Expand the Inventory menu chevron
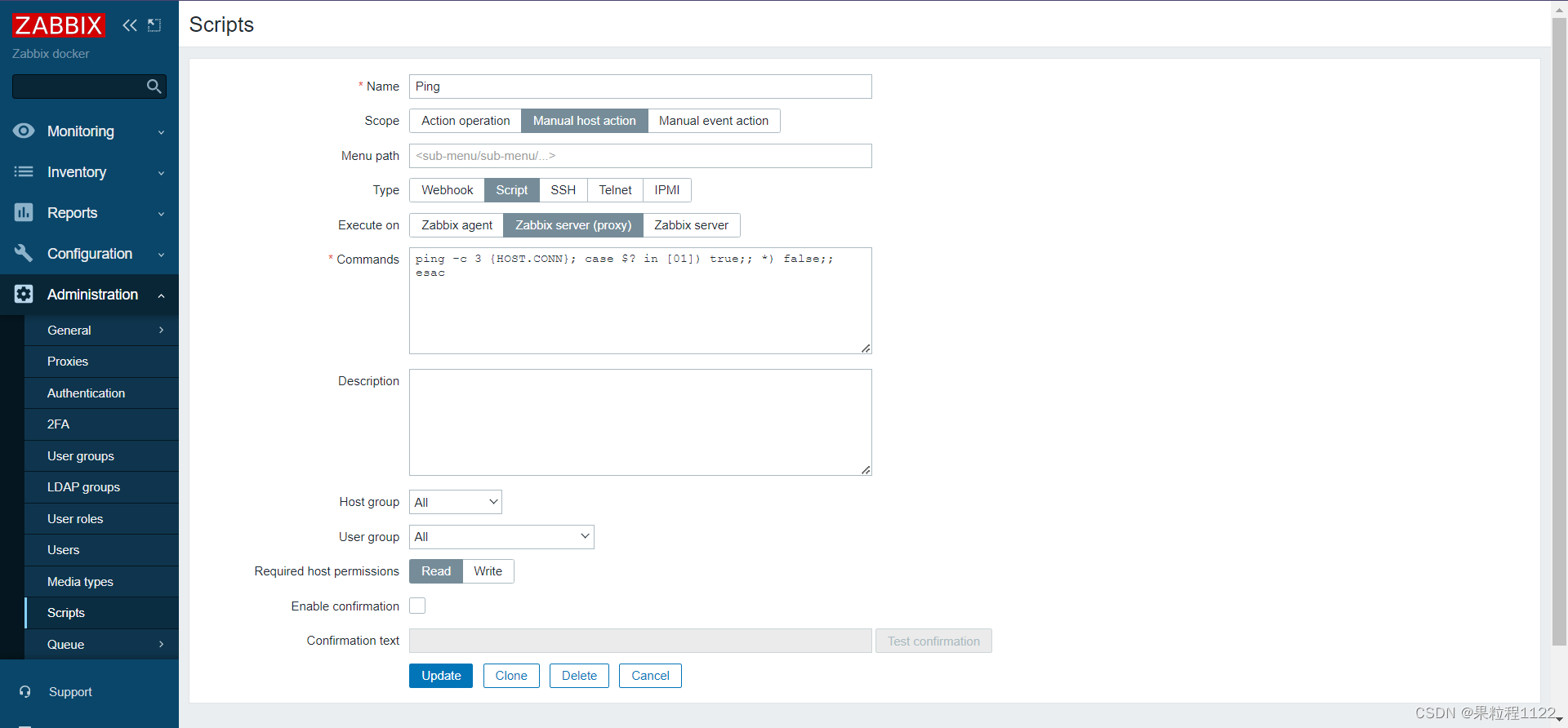This screenshot has height=728, width=1568. 161,173
